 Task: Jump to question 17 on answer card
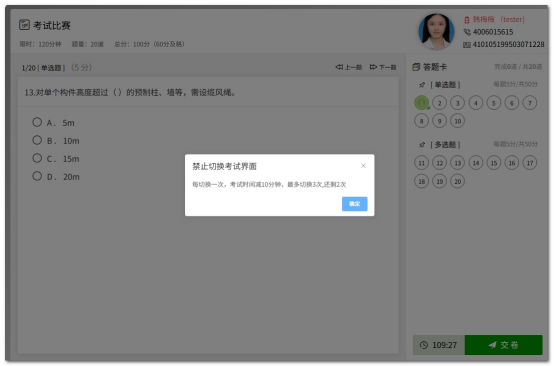[x=530, y=163]
